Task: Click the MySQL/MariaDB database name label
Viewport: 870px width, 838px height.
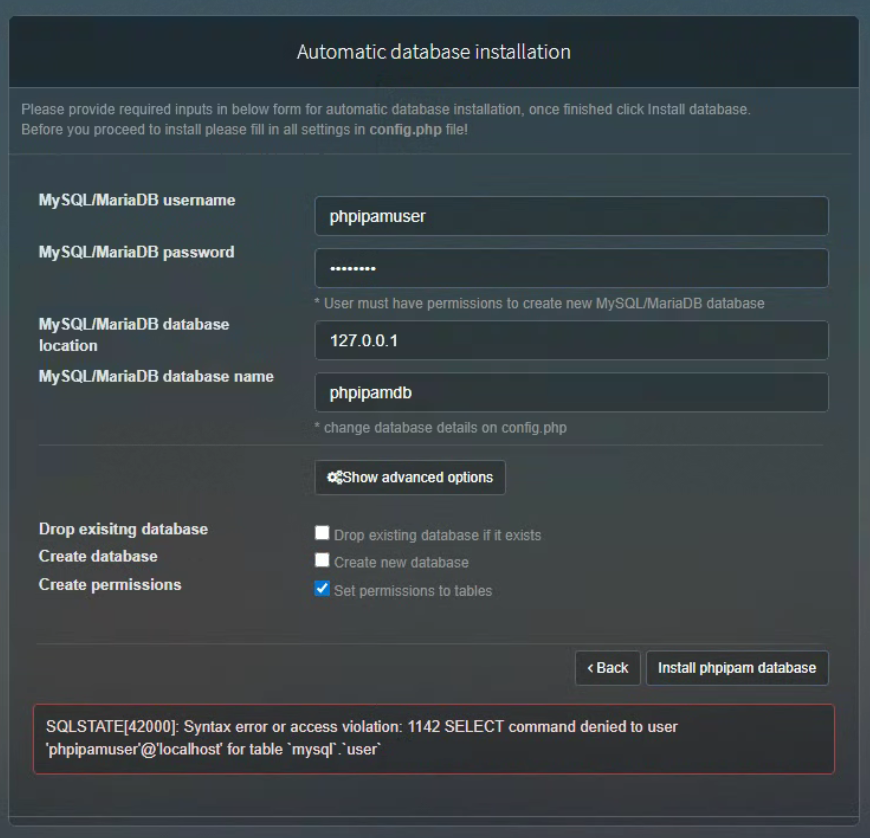Action: [x=156, y=376]
